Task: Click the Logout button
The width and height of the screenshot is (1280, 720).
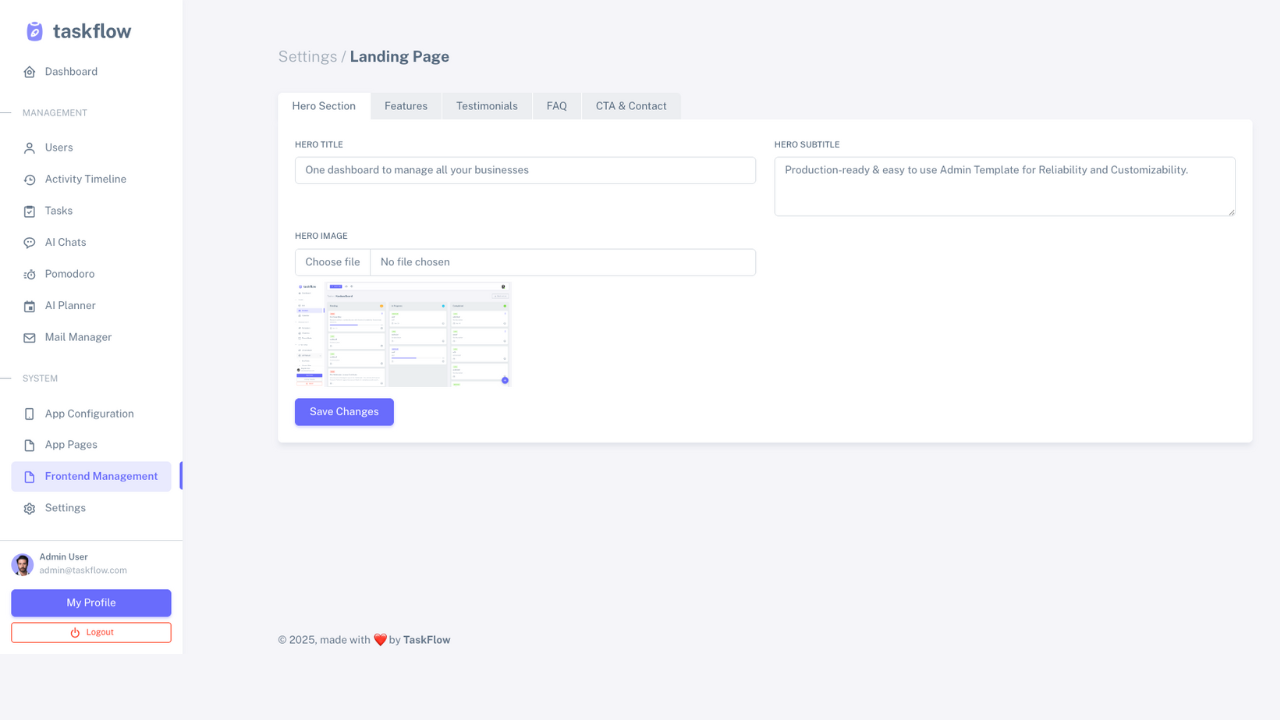Action: (x=91, y=632)
